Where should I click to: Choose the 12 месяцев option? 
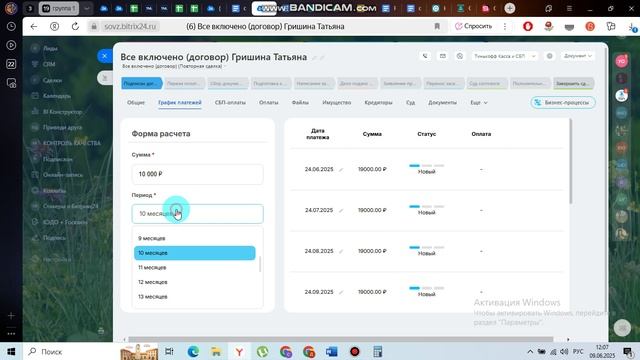click(x=195, y=282)
